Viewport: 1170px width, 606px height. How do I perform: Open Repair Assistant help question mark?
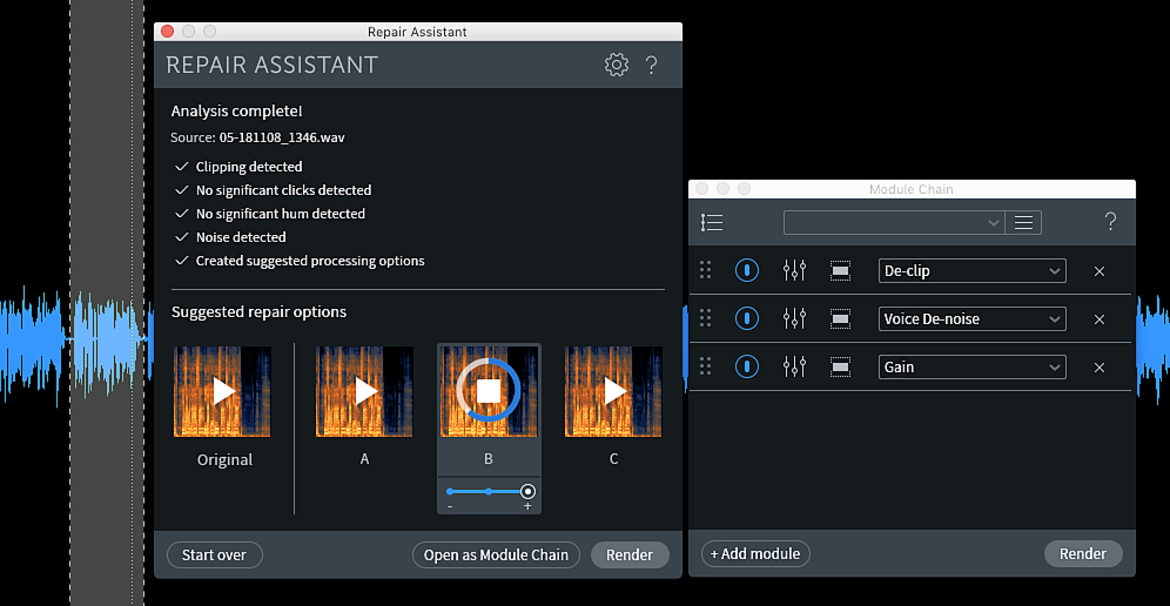[x=651, y=65]
